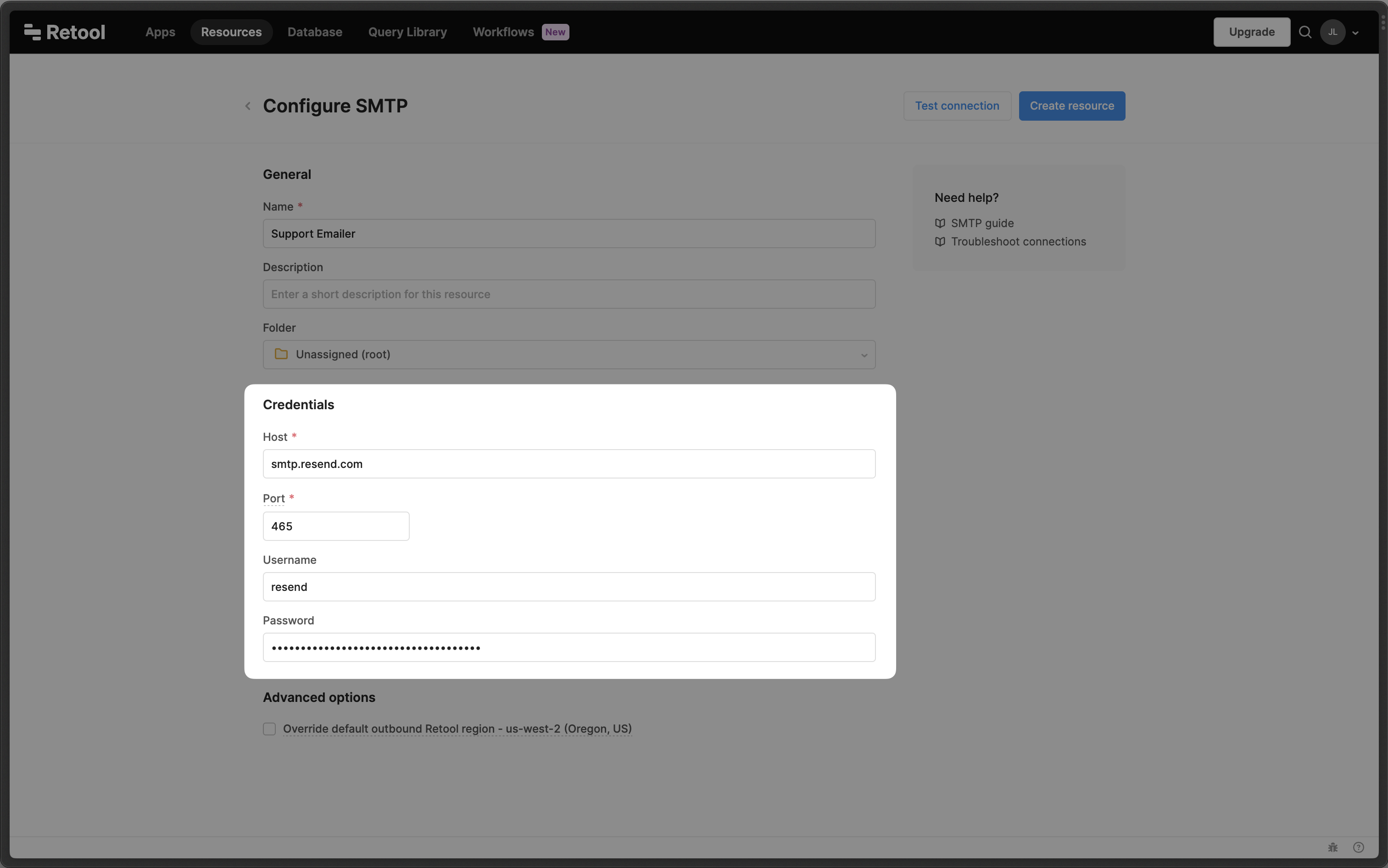Click the Troubleshoot connections book icon
The height and width of the screenshot is (868, 1388).
pyautogui.click(x=940, y=242)
